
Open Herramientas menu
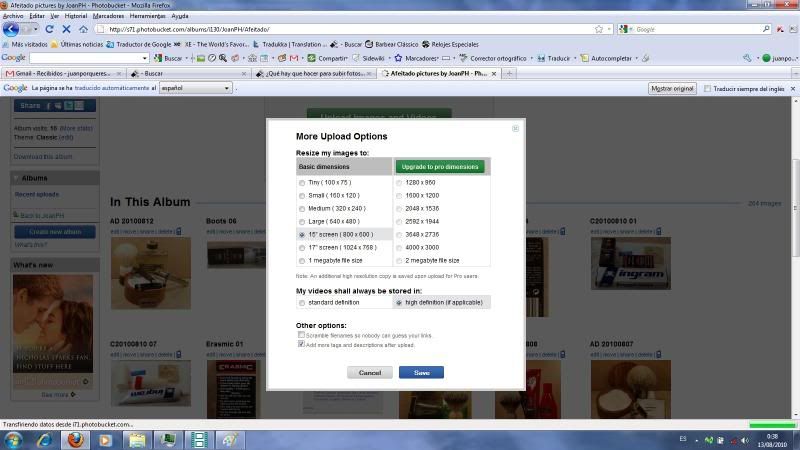(x=147, y=16)
